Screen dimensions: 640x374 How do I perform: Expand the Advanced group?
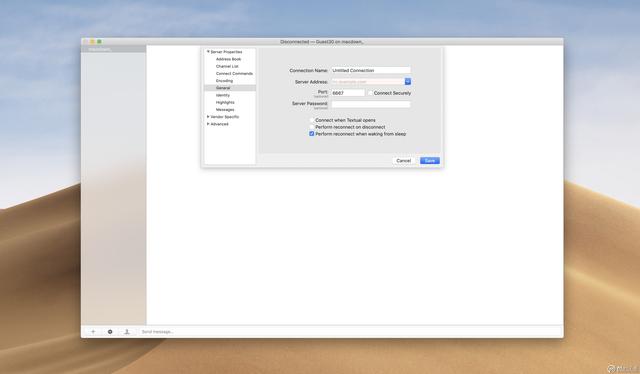click(x=208, y=124)
